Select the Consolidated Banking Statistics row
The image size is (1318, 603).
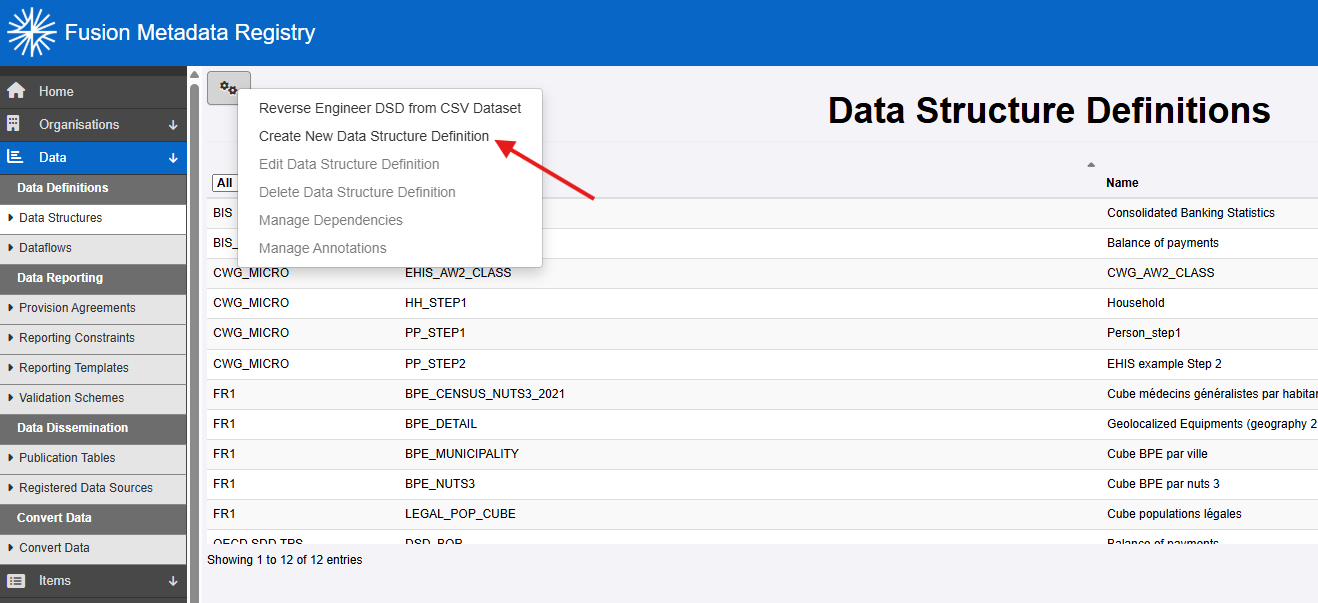762,213
